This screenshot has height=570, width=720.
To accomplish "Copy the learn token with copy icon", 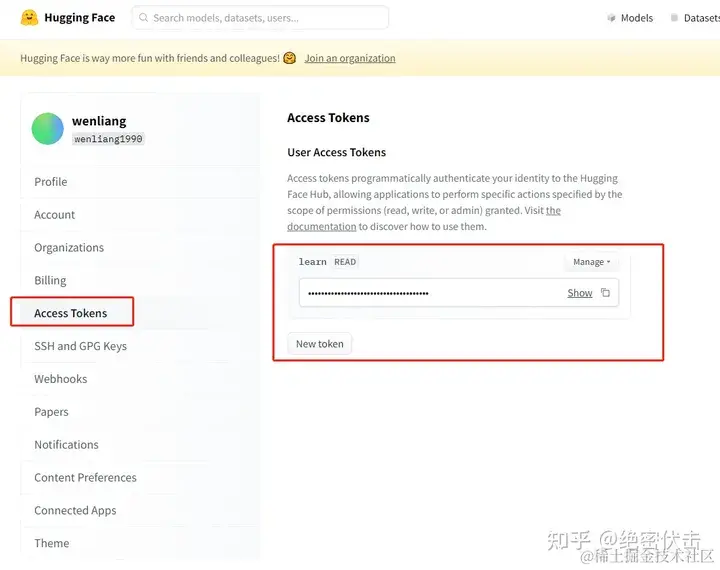I will click(605, 293).
